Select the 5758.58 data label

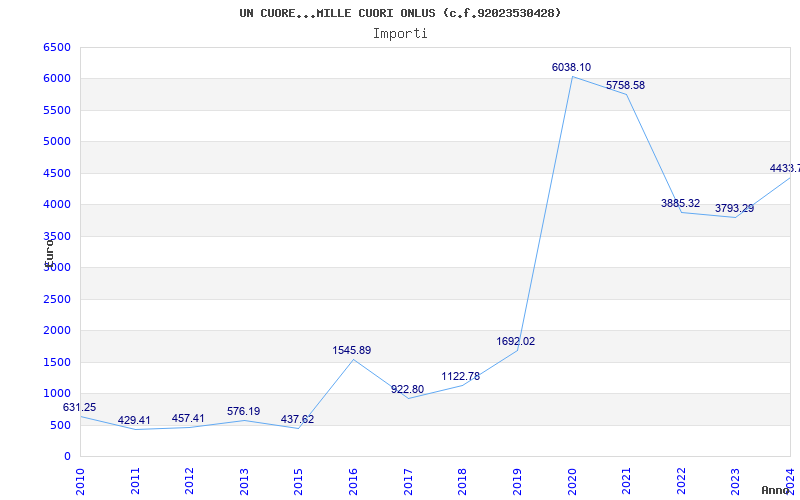[626, 85]
